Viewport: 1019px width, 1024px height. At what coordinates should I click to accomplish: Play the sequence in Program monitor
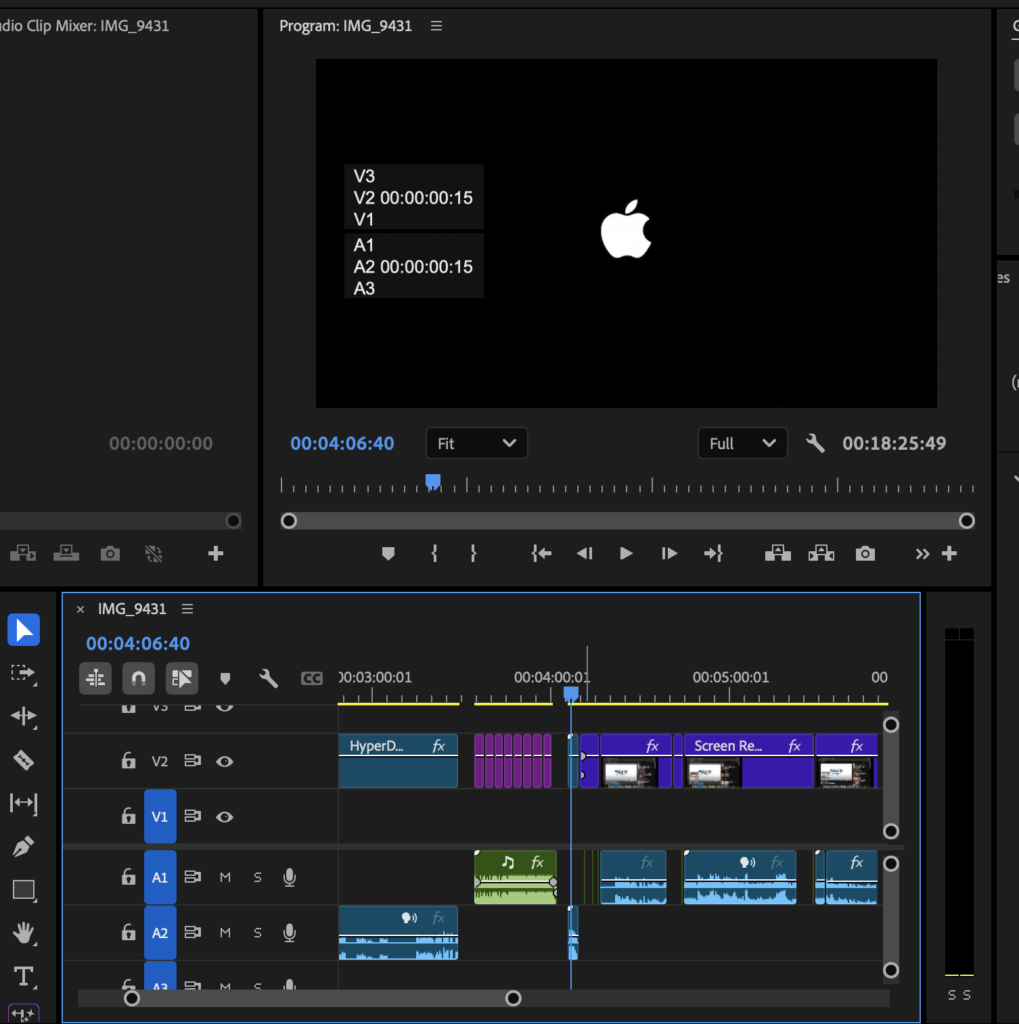click(626, 554)
